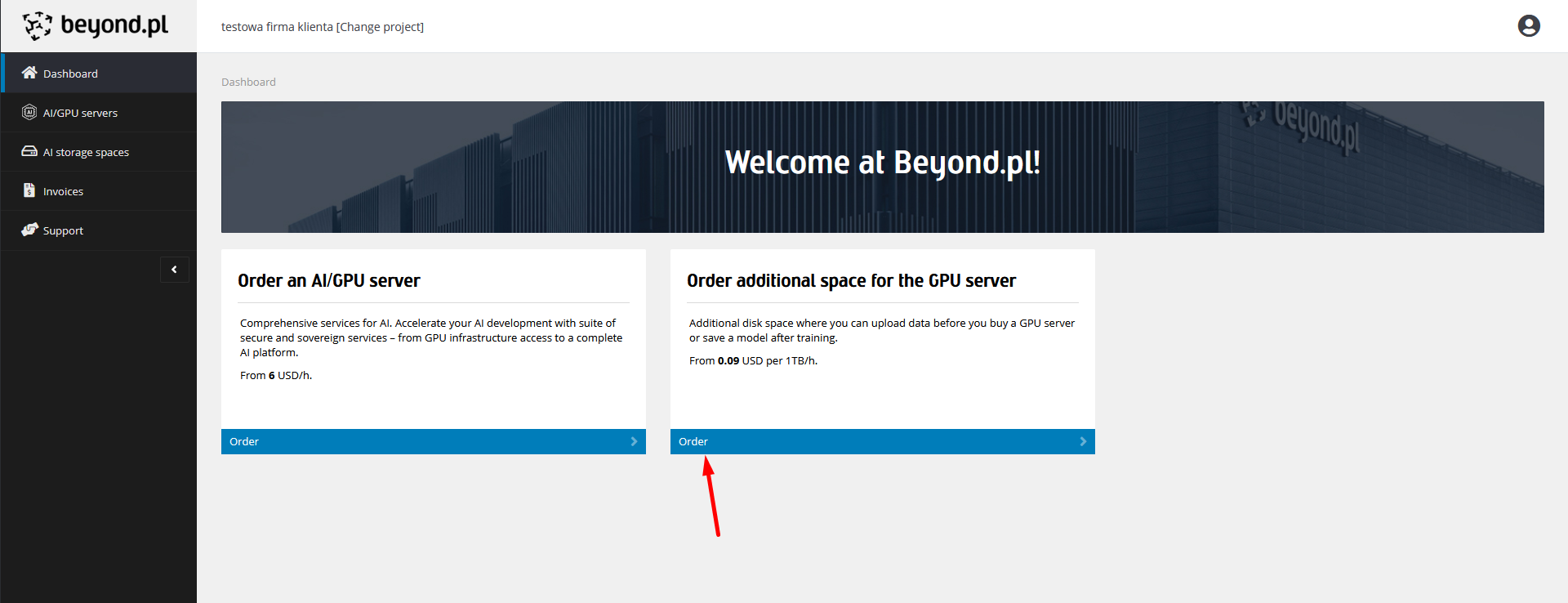Click chevron on additional space Order bar
Image resolution: width=1568 pixels, height=603 pixels.
pos(1083,441)
